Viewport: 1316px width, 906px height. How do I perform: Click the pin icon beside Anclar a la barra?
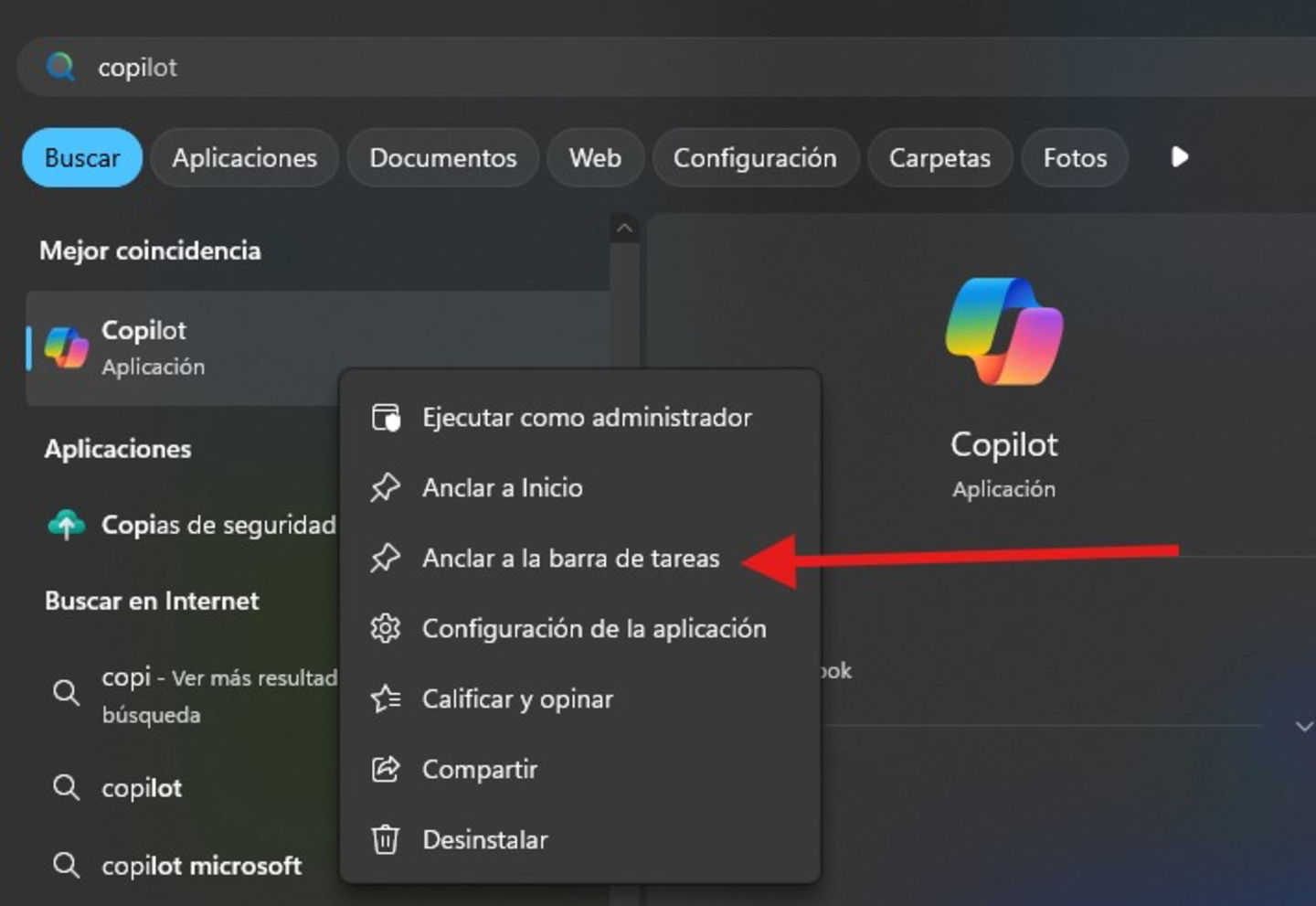385,558
